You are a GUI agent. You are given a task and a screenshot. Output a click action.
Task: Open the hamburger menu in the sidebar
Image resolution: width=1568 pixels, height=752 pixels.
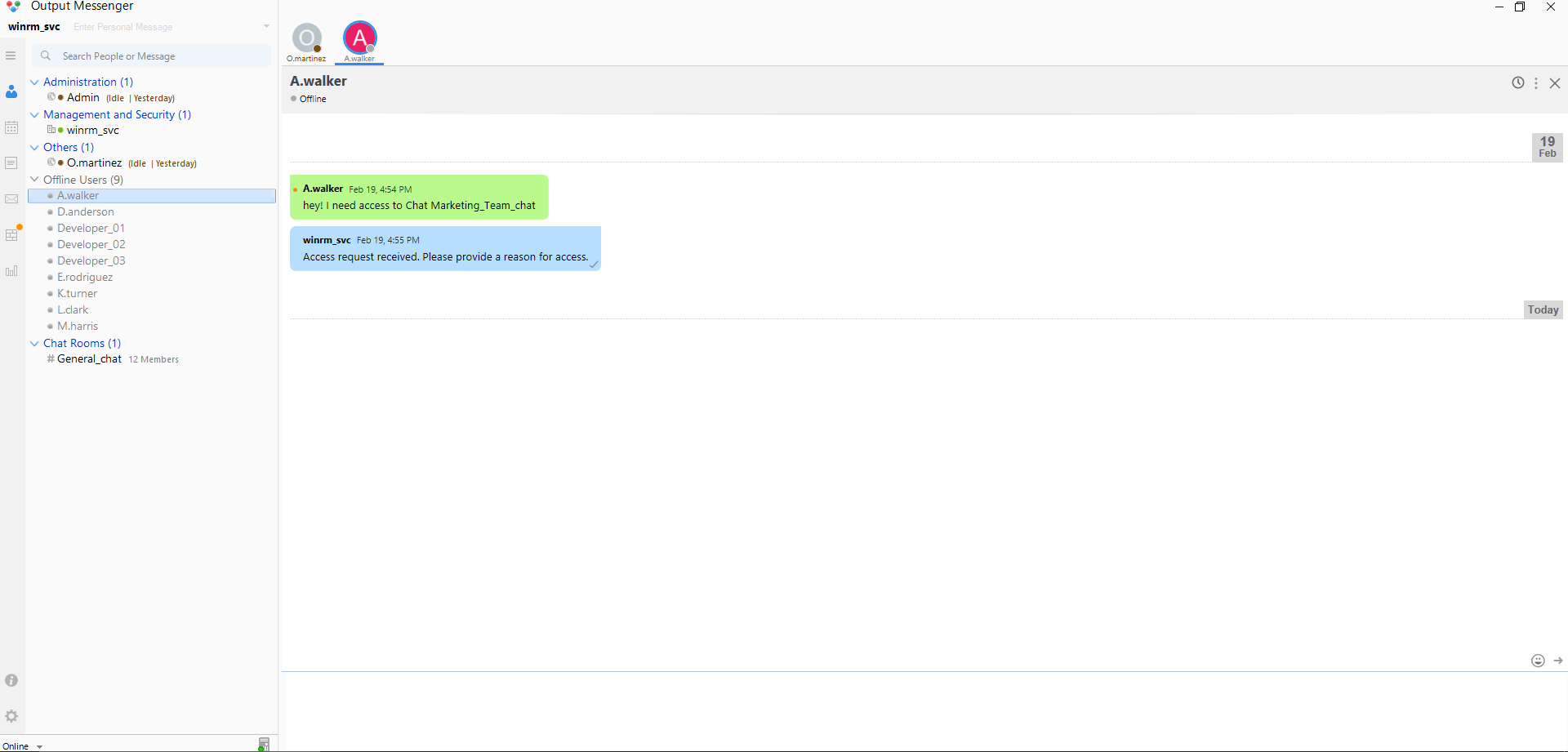(11, 56)
